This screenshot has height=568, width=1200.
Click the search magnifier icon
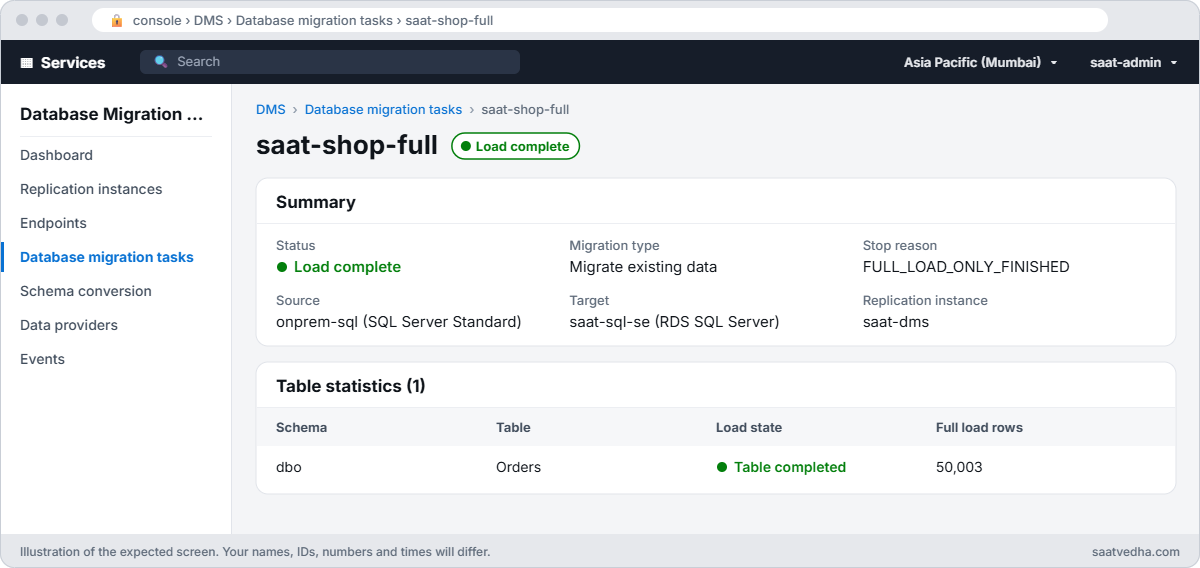point(161,62)
